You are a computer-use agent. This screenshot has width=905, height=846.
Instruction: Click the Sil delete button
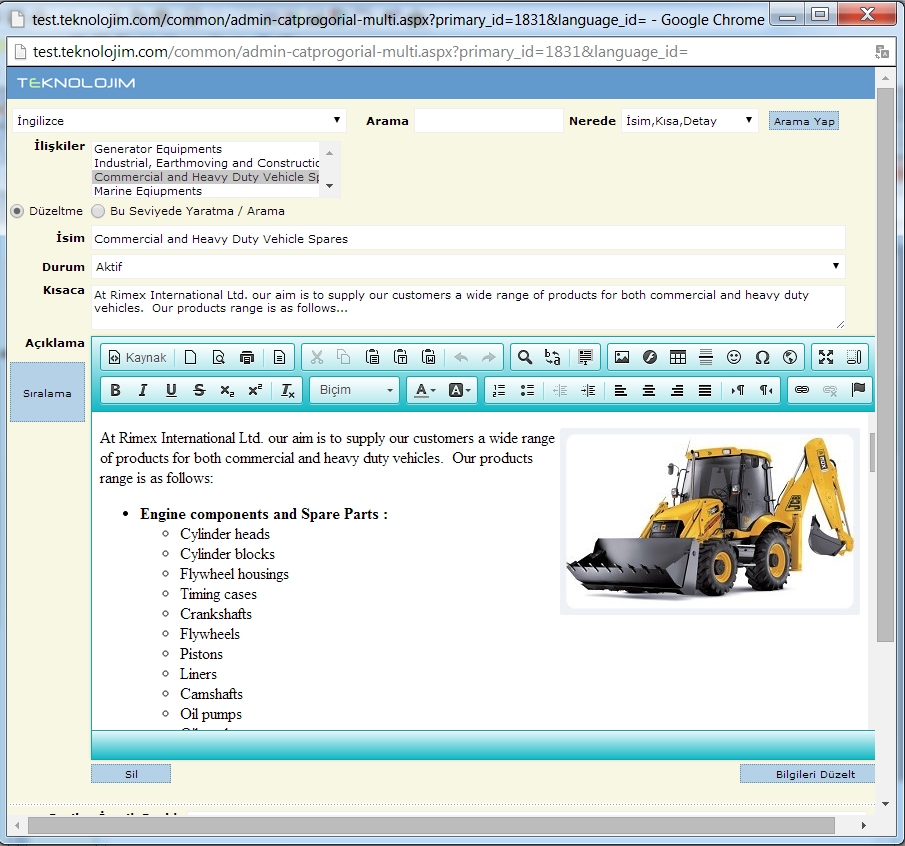[131, 774]
